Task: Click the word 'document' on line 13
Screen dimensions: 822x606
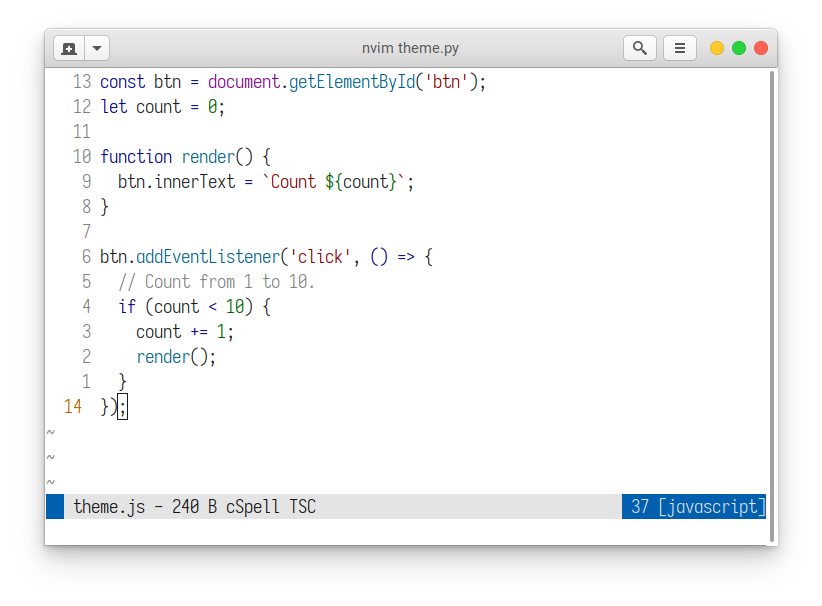Action: point(244,82)
